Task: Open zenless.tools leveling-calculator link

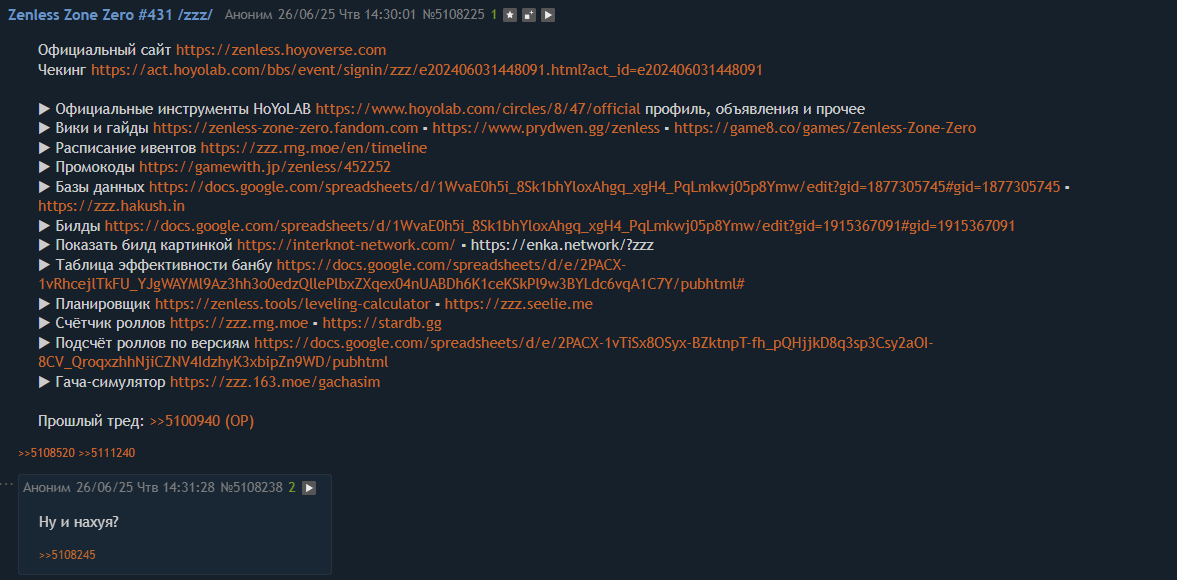Action: [293, 304]
